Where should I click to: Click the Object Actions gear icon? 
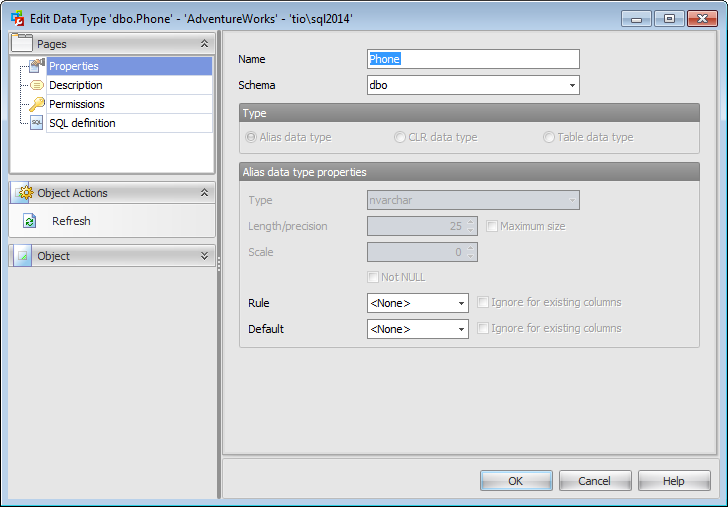(23, 193)
